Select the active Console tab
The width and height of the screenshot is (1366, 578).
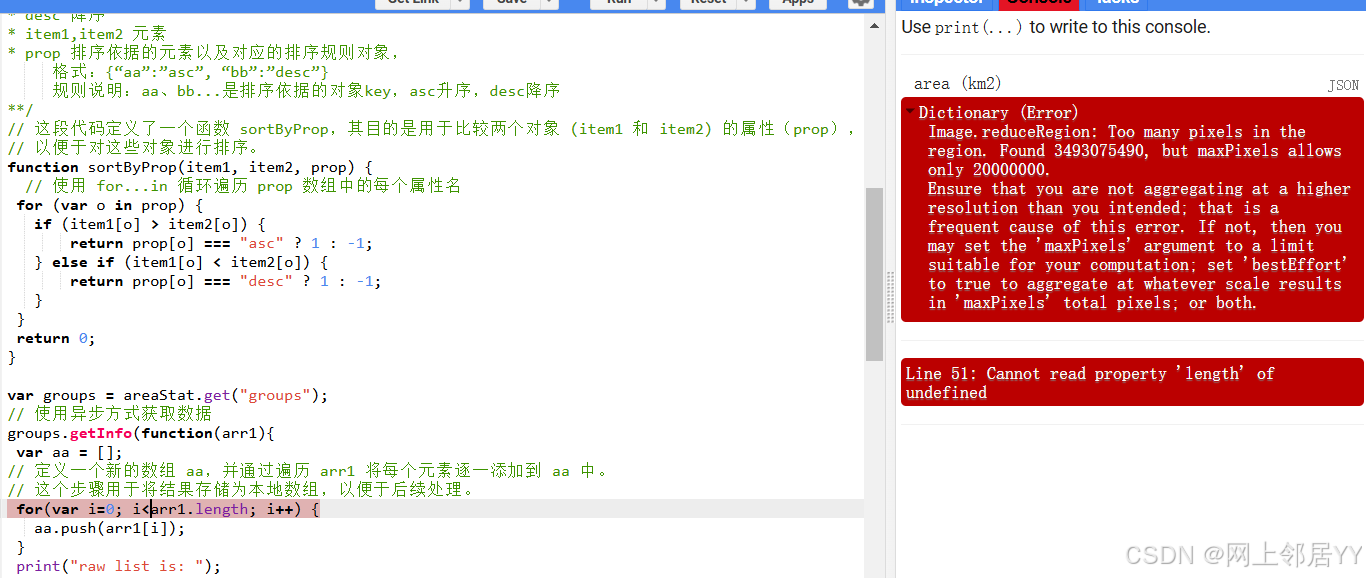1039,3
